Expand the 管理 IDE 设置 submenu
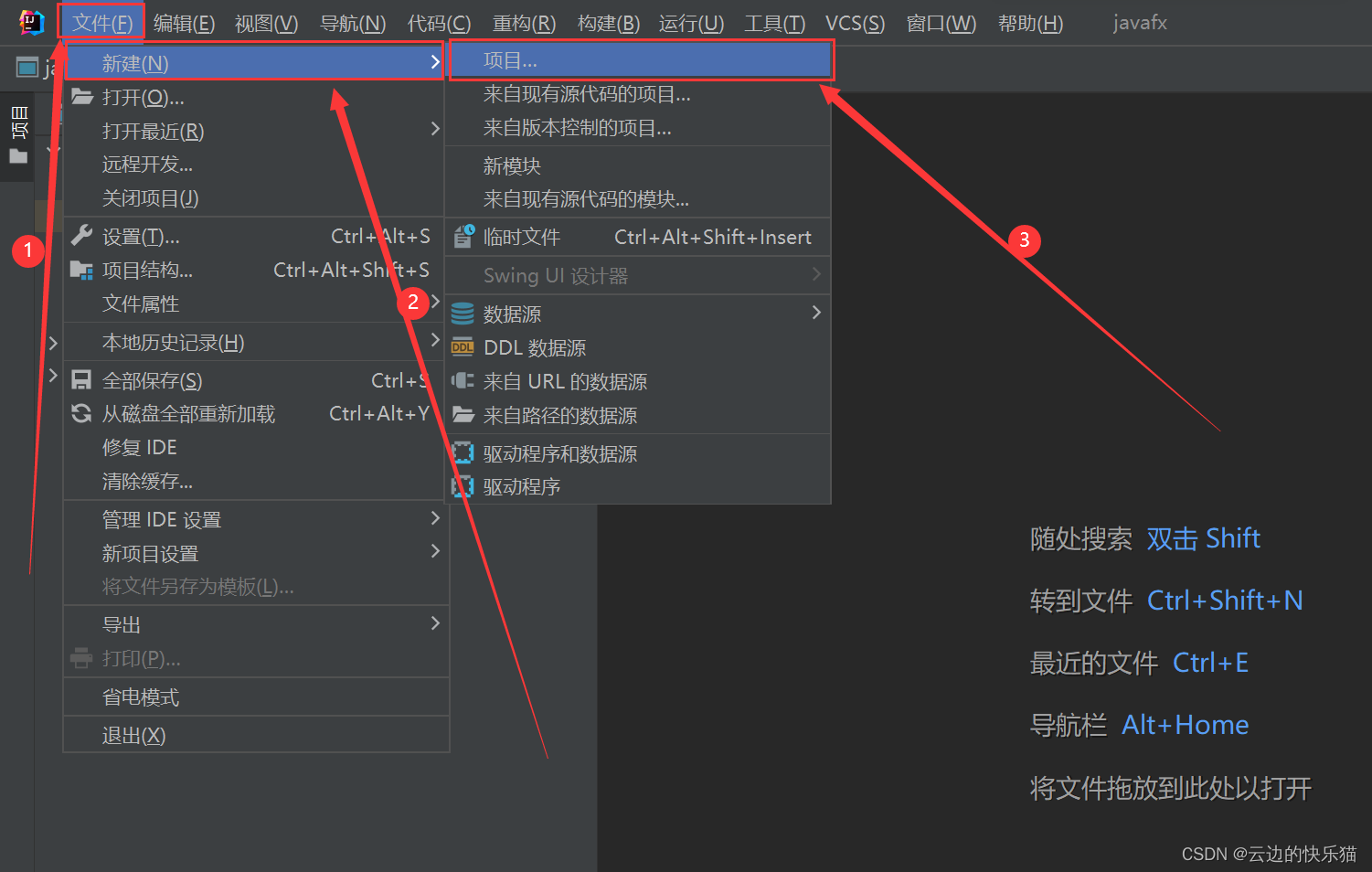The image size is (1372, 872). [x=435, y=518]
